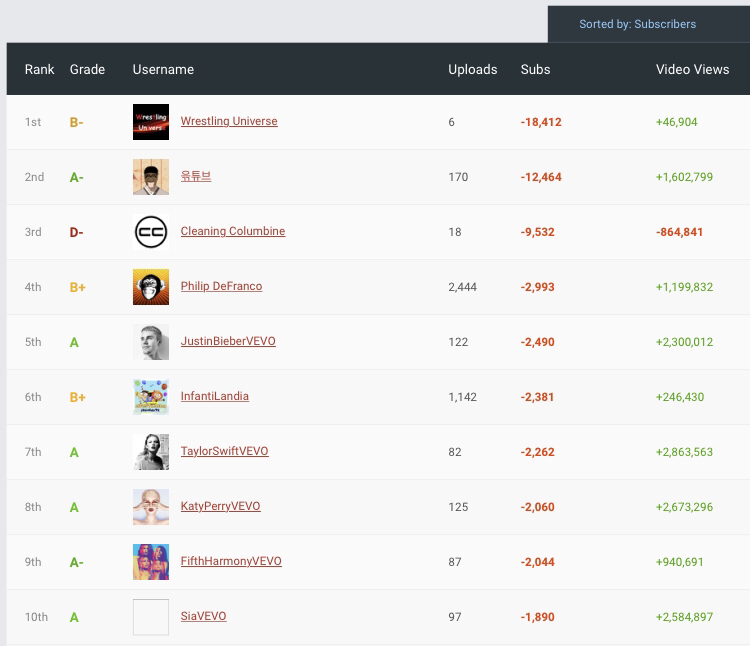The height and width of the screenshot is (646, 750).
Task: Click the A- grade in FifthHarmonyVEVO row
Action: tap(77, 562)
